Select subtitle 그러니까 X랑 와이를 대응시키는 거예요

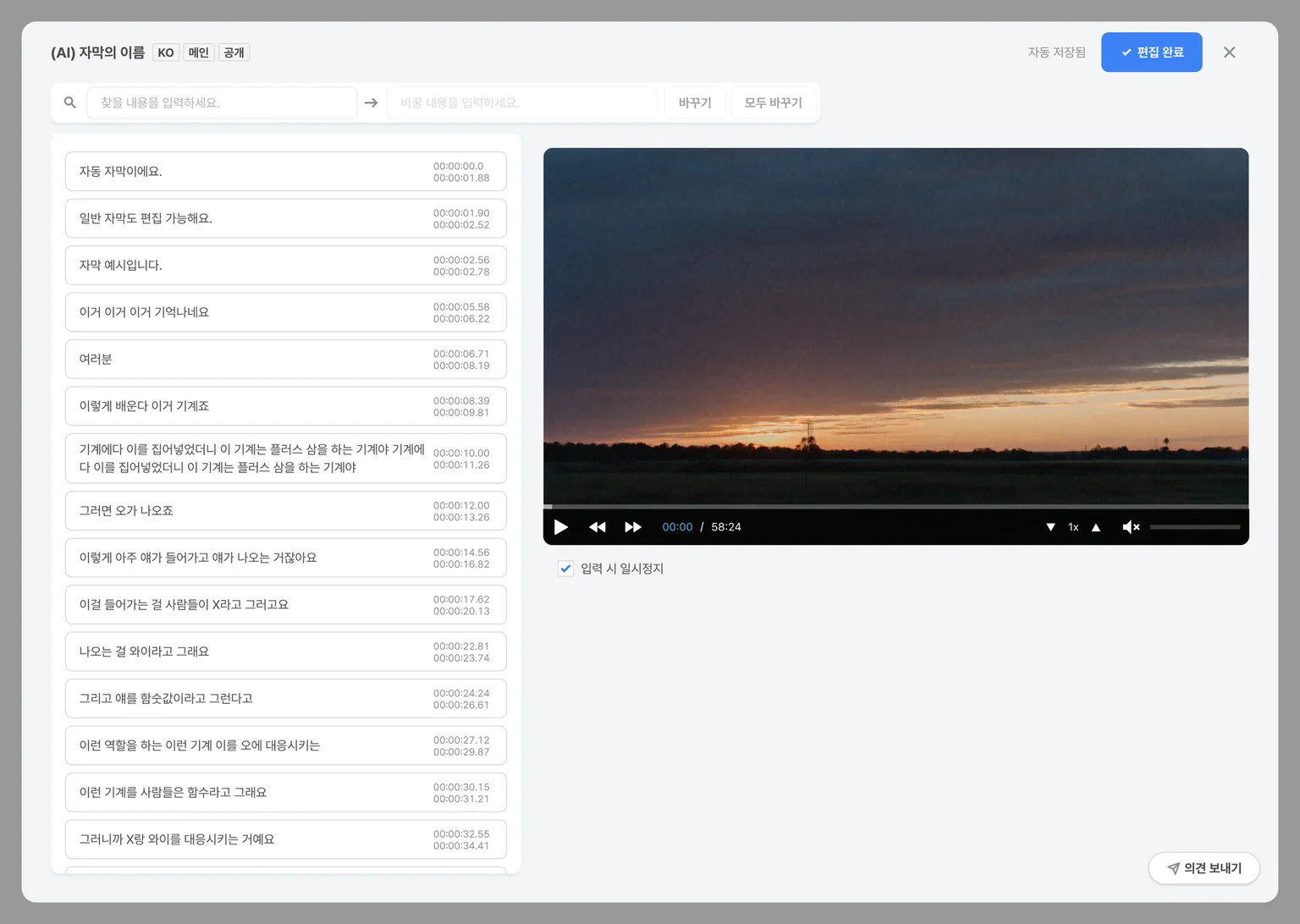286,839
